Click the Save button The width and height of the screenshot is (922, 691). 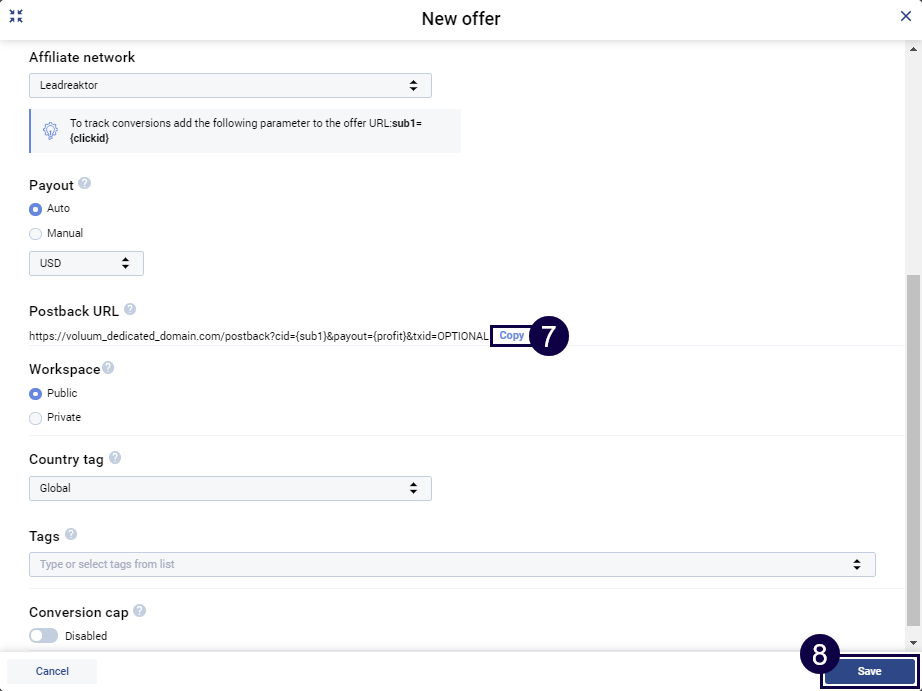click(869, 671)
